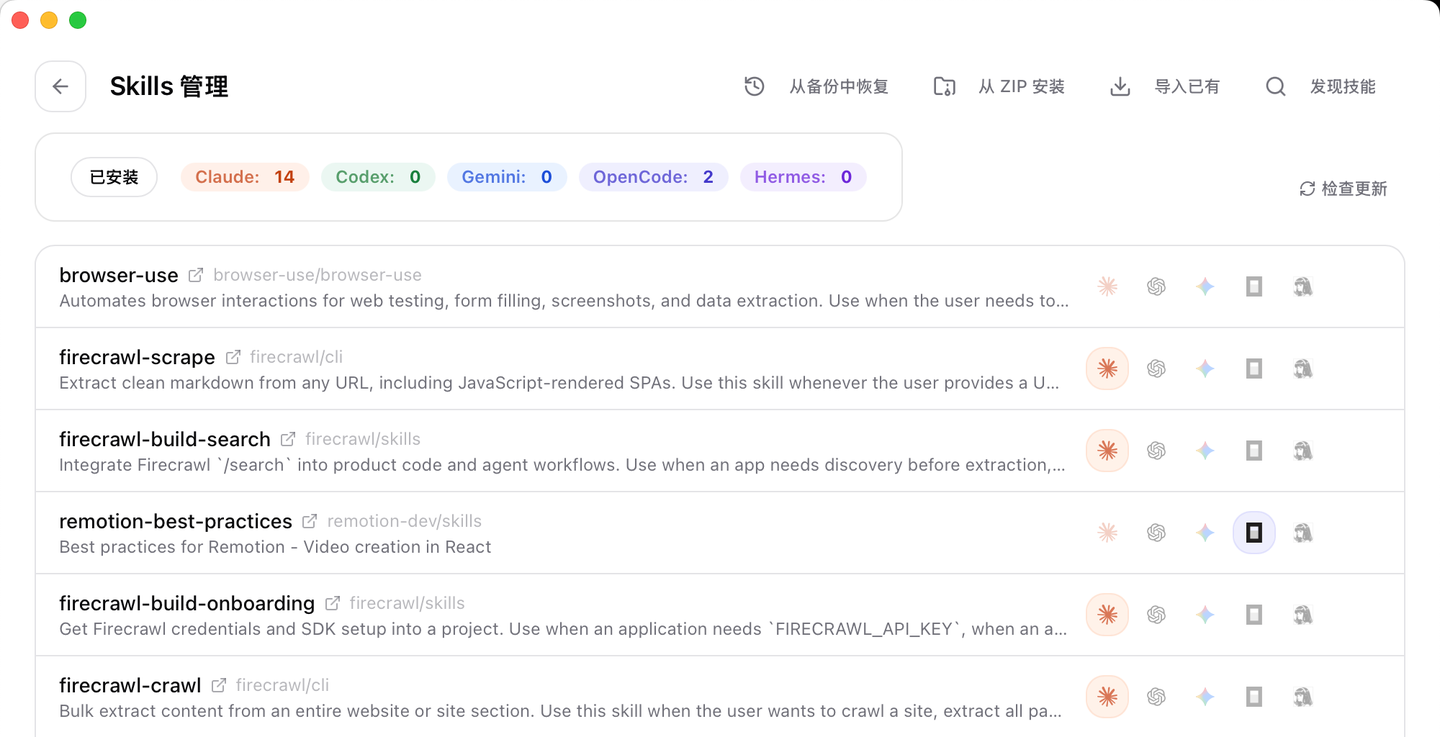The width and height of the screenshot is (1440, 737).
Task: Disable Claude for the firecrawl-scrape skill
Action: (x=1107, y=369)
